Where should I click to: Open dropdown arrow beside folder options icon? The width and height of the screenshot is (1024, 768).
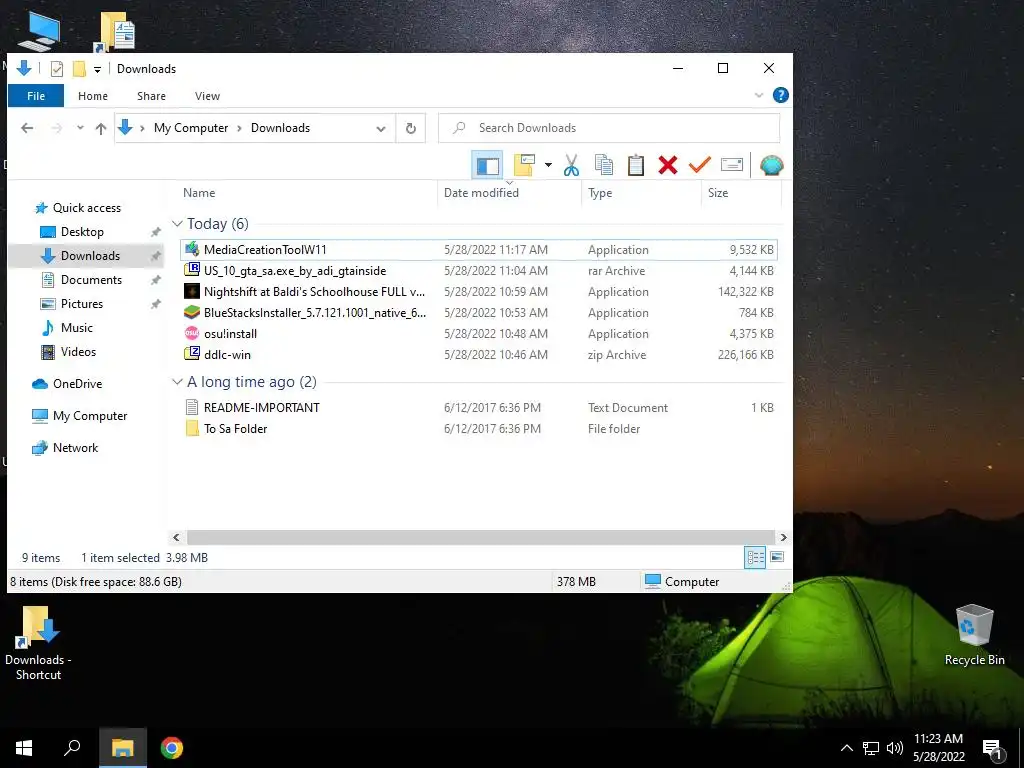pyautogui.click(x=548, y=165)
